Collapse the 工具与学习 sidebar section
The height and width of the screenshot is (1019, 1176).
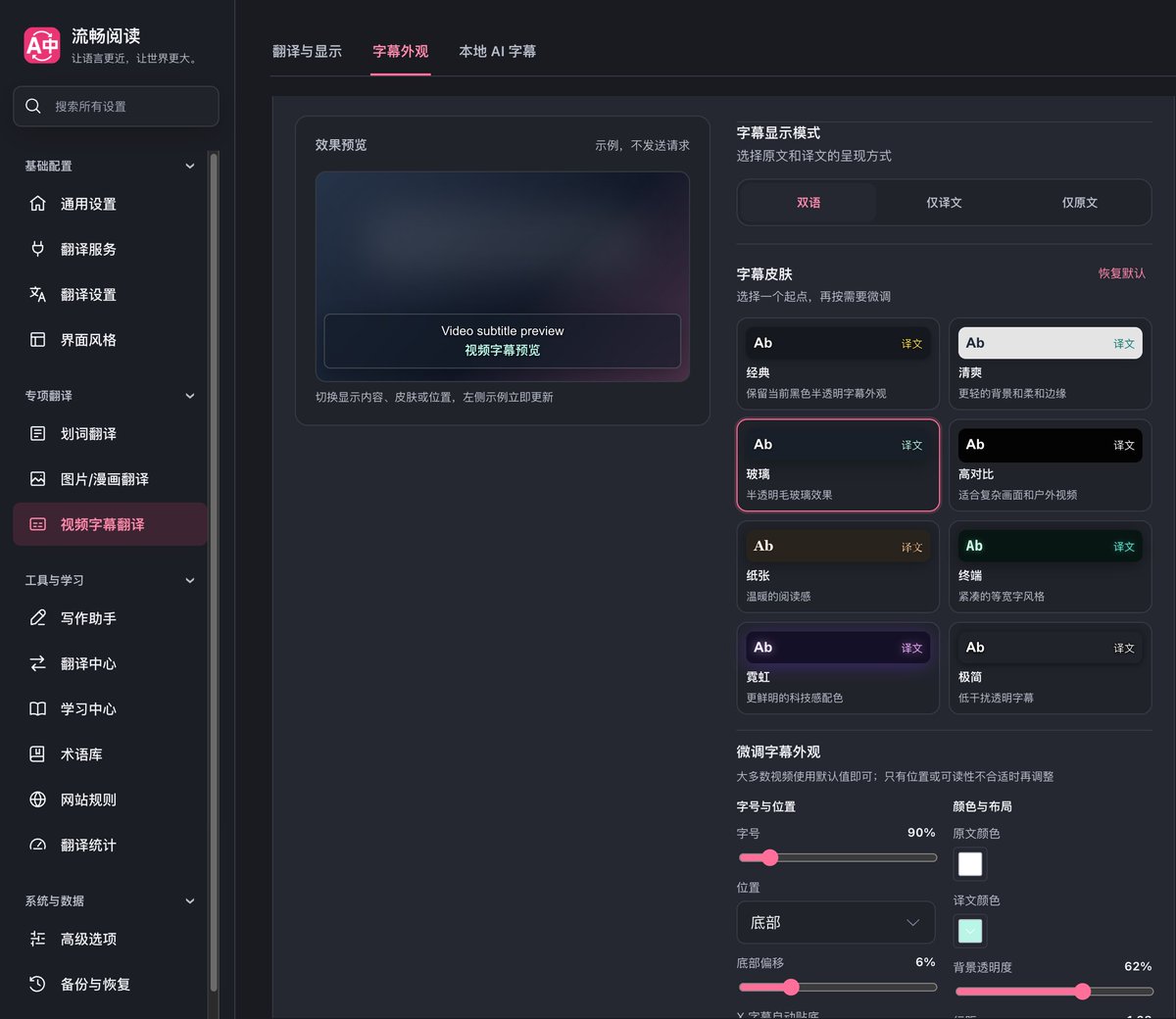[x=190, y=580]
